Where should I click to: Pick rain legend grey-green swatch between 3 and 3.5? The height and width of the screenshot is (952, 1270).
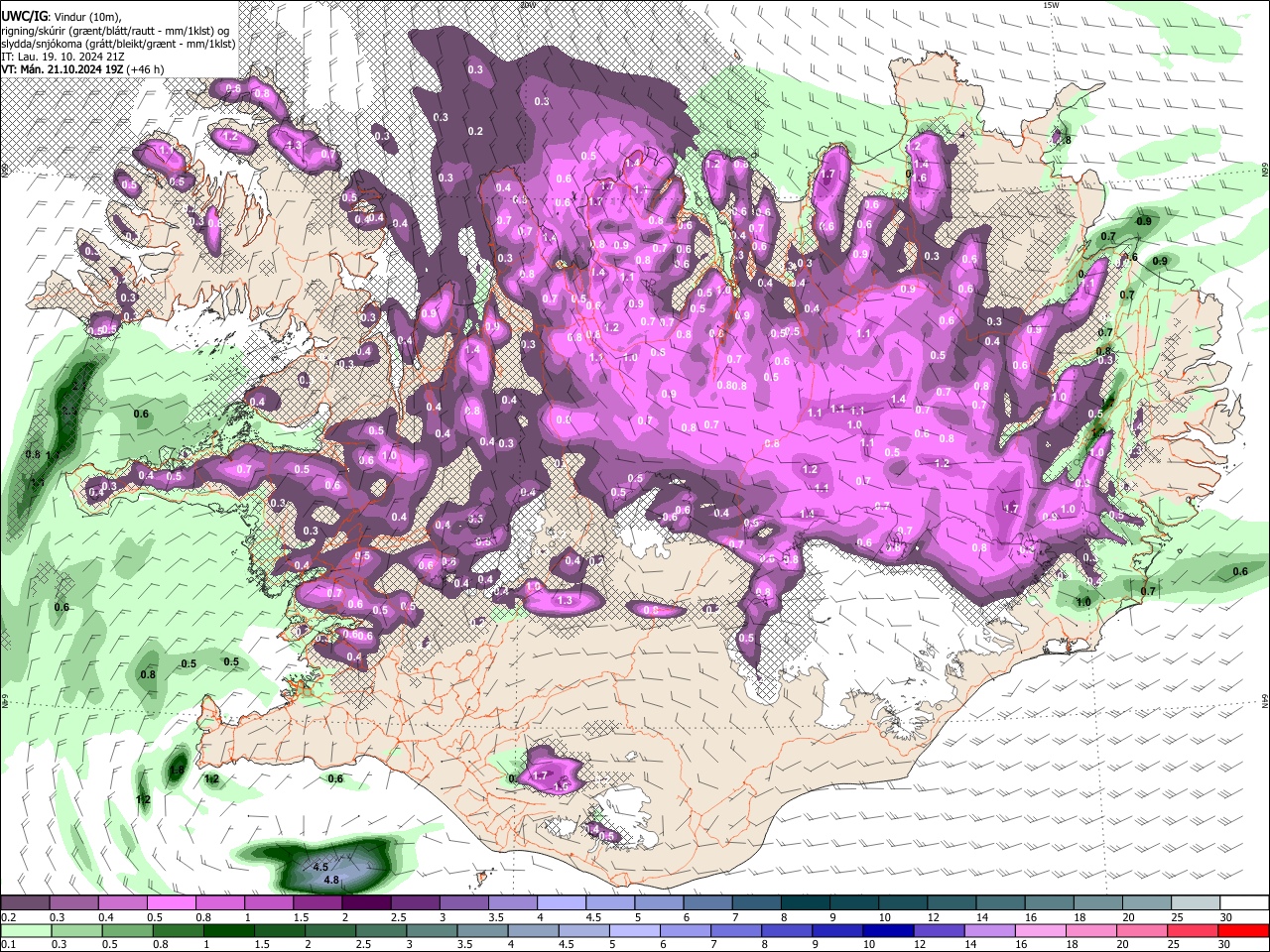[432, 931]
